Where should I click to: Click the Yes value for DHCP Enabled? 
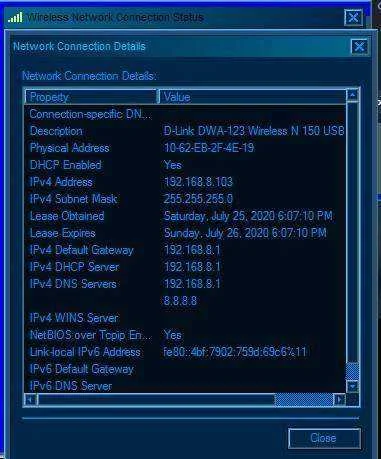pos(173,165)
